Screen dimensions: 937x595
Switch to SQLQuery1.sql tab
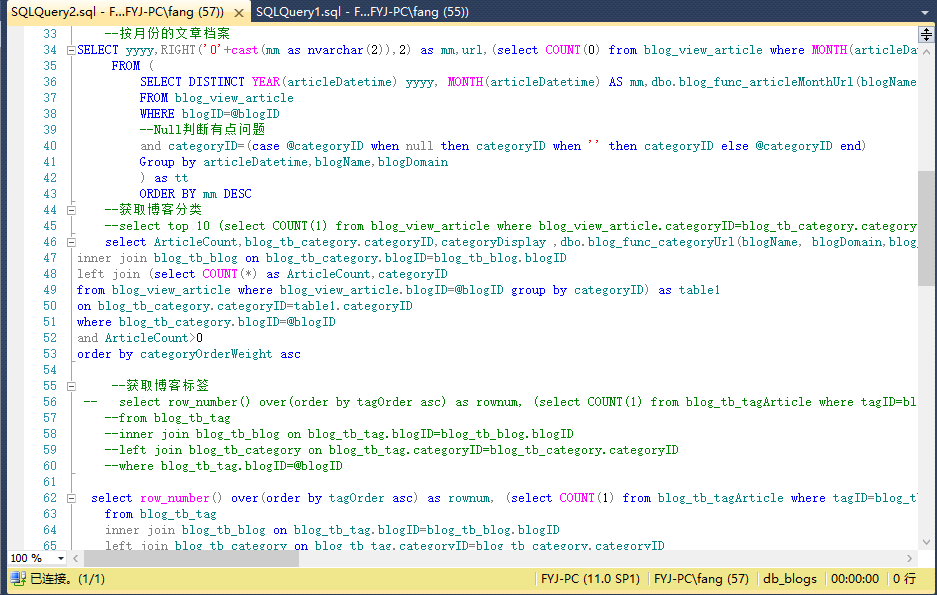pyautogui.click(x=362, y=12)
